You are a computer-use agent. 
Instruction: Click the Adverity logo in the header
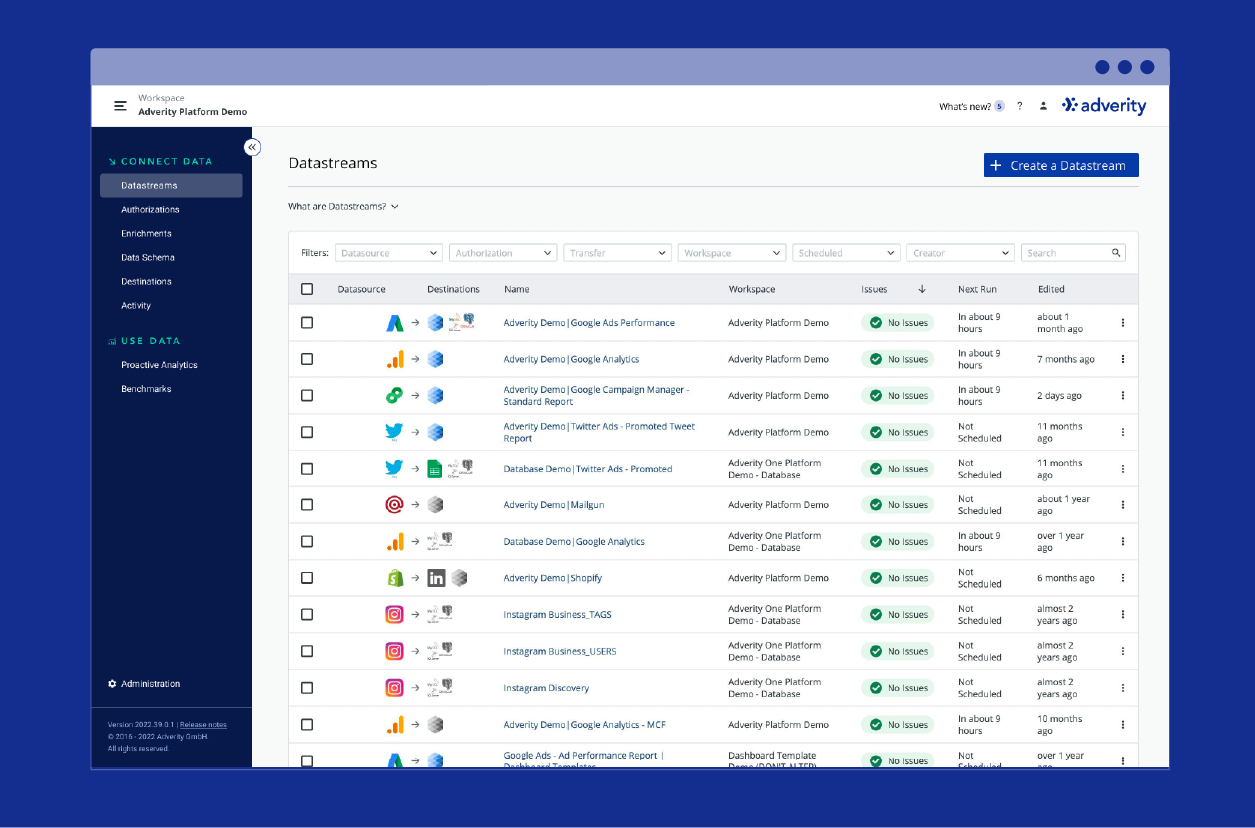coord(1103,105)
